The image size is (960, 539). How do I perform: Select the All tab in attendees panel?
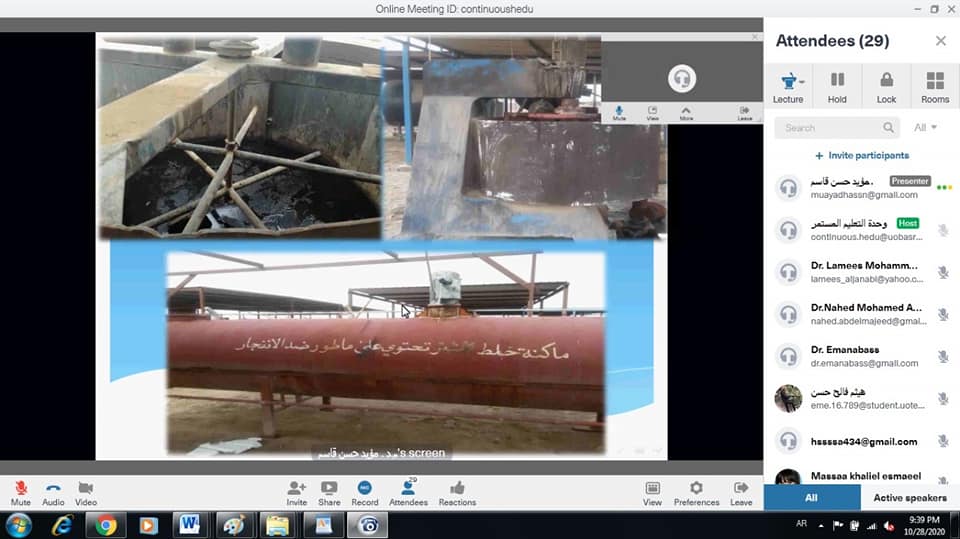coord(811,498)
